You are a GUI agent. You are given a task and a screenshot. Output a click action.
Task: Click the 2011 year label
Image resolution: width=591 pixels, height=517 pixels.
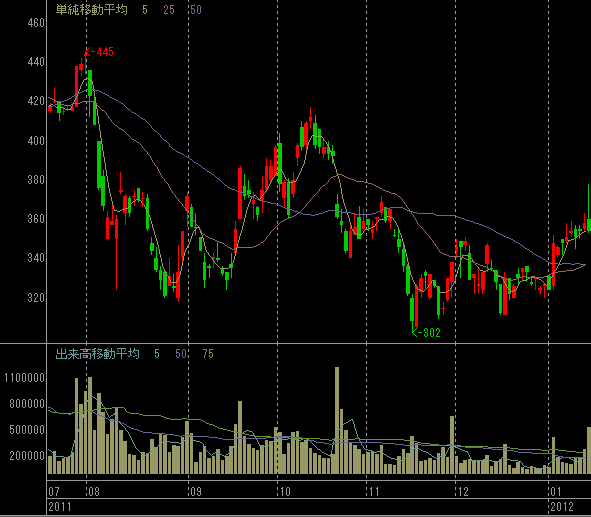(60, 506)
